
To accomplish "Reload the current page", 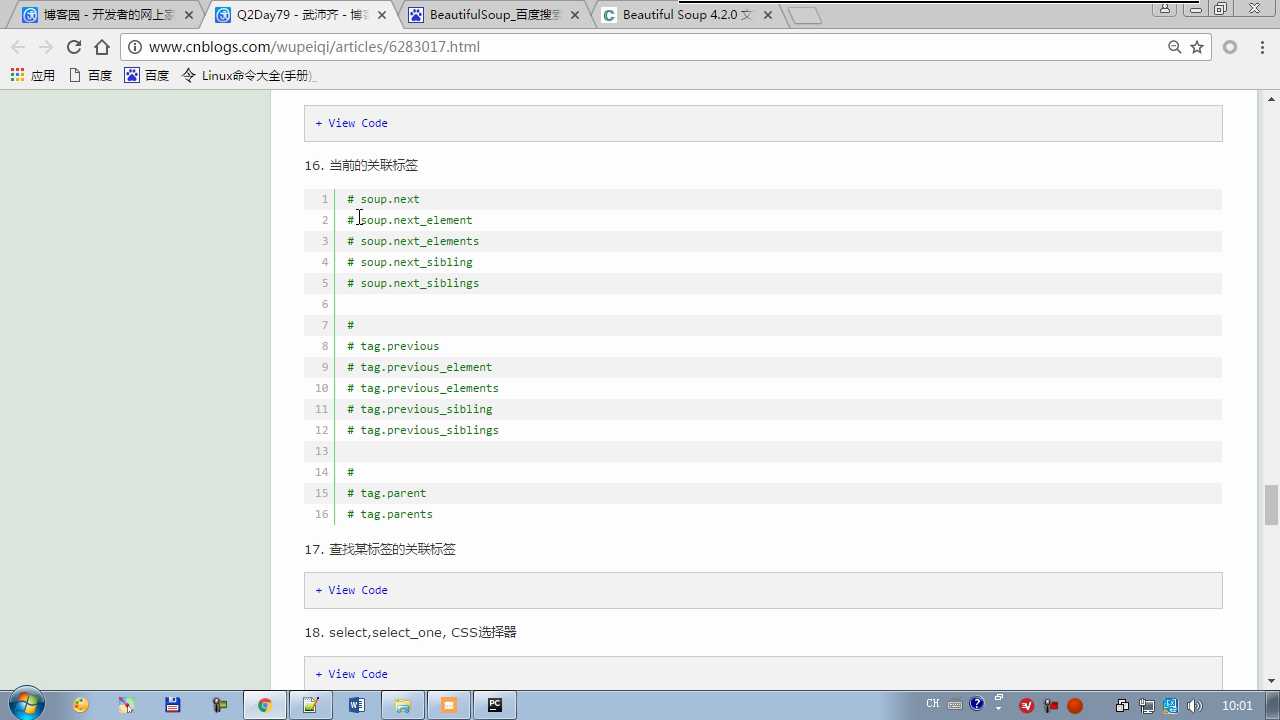I will pos(73,47).
